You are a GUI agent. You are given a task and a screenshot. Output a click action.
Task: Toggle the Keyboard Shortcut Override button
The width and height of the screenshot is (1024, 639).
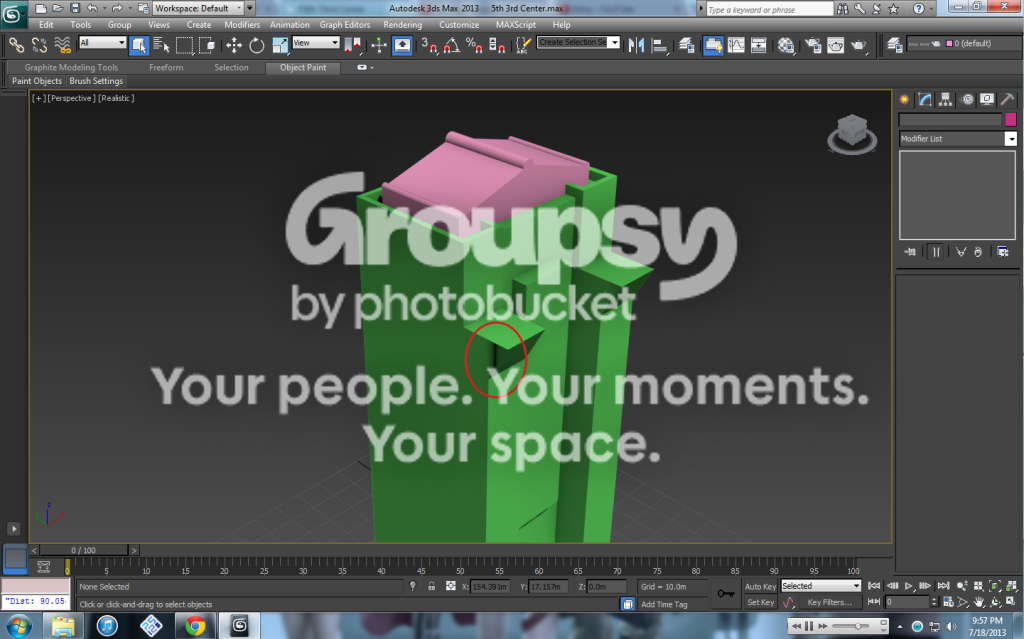[x=402, y=45]
